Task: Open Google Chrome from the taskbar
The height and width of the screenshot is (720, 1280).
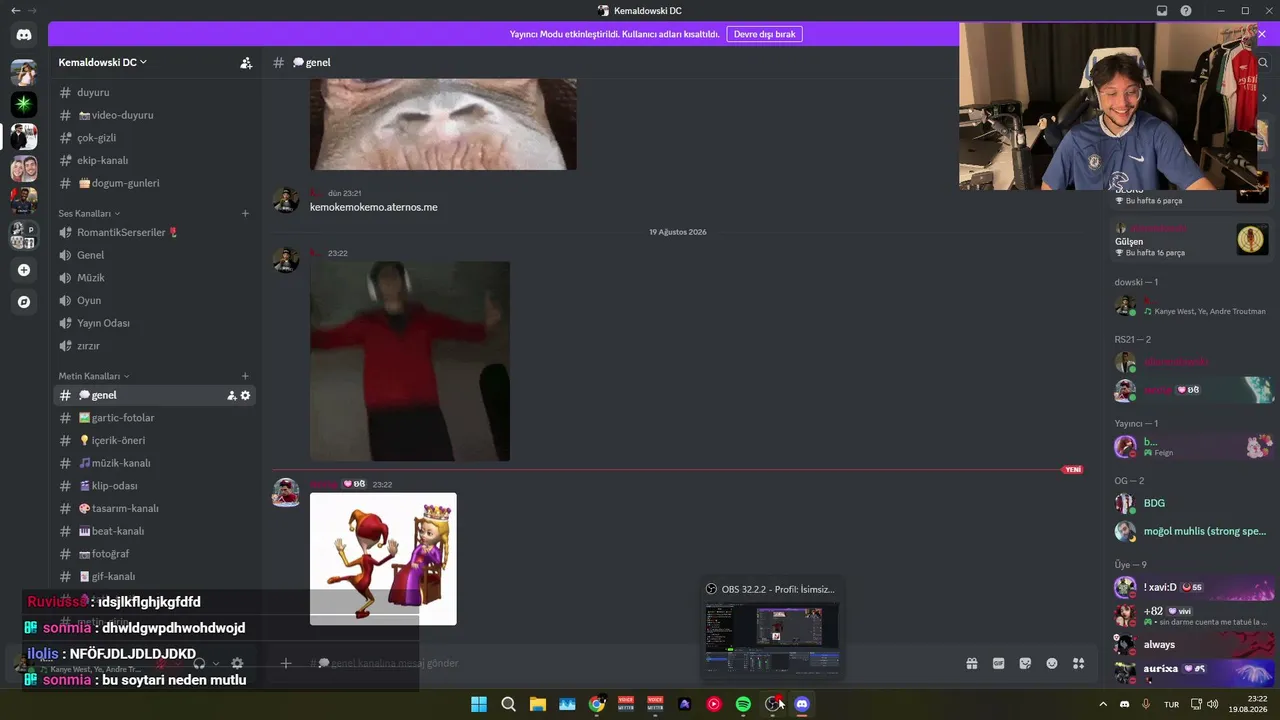Action: coord(597,704)
